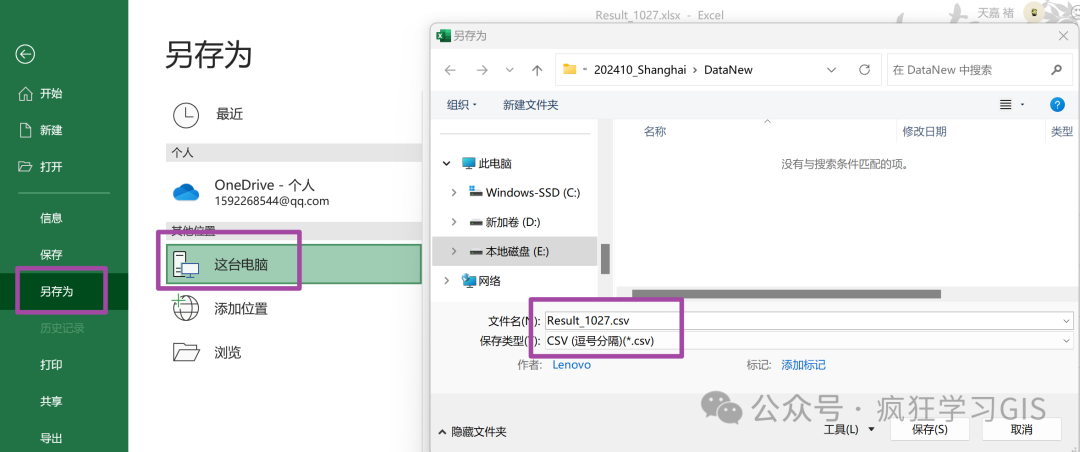Go forward in the save dialog
The width and height of the screenshot is (1080, 452).
coord(482,70)
